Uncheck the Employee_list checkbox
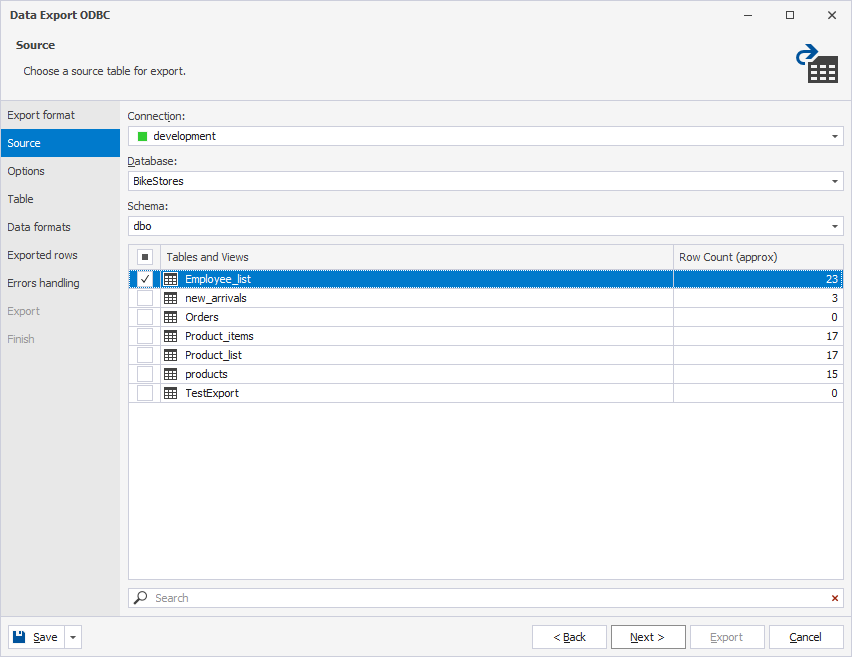This screenshot has width=852, height=657. 145,279
